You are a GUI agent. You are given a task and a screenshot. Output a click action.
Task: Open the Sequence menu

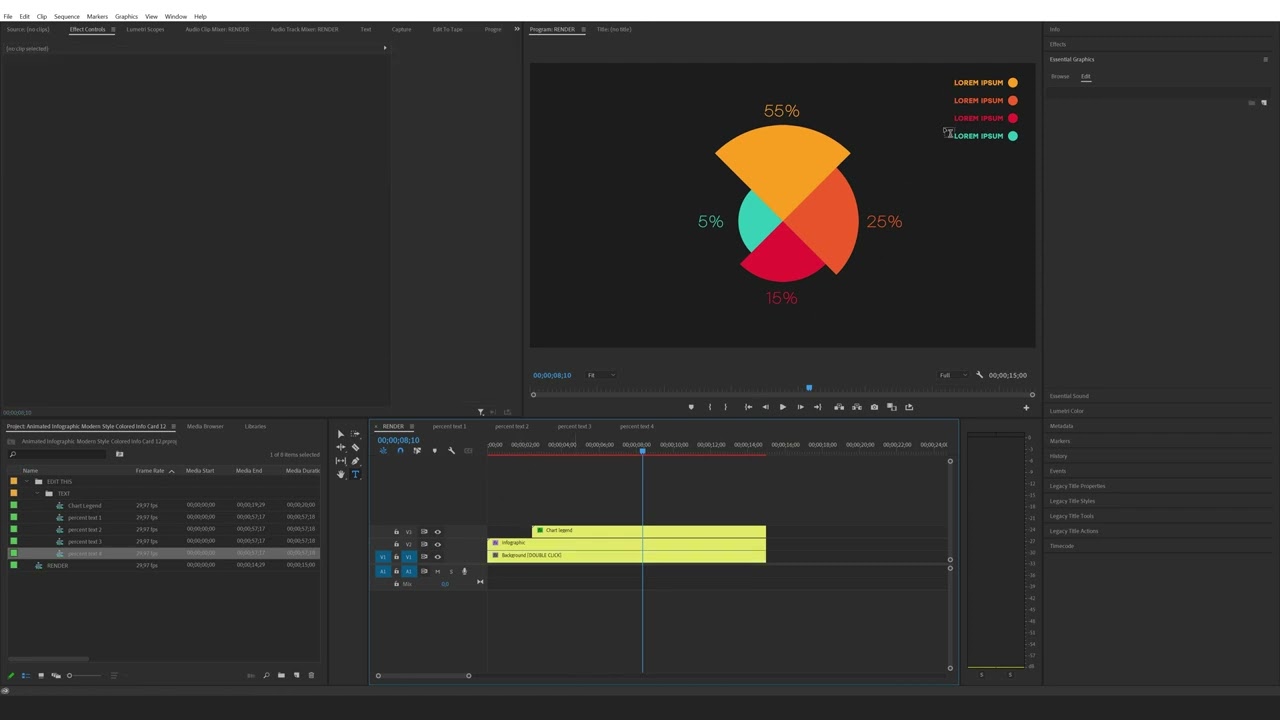click(67, 16)
